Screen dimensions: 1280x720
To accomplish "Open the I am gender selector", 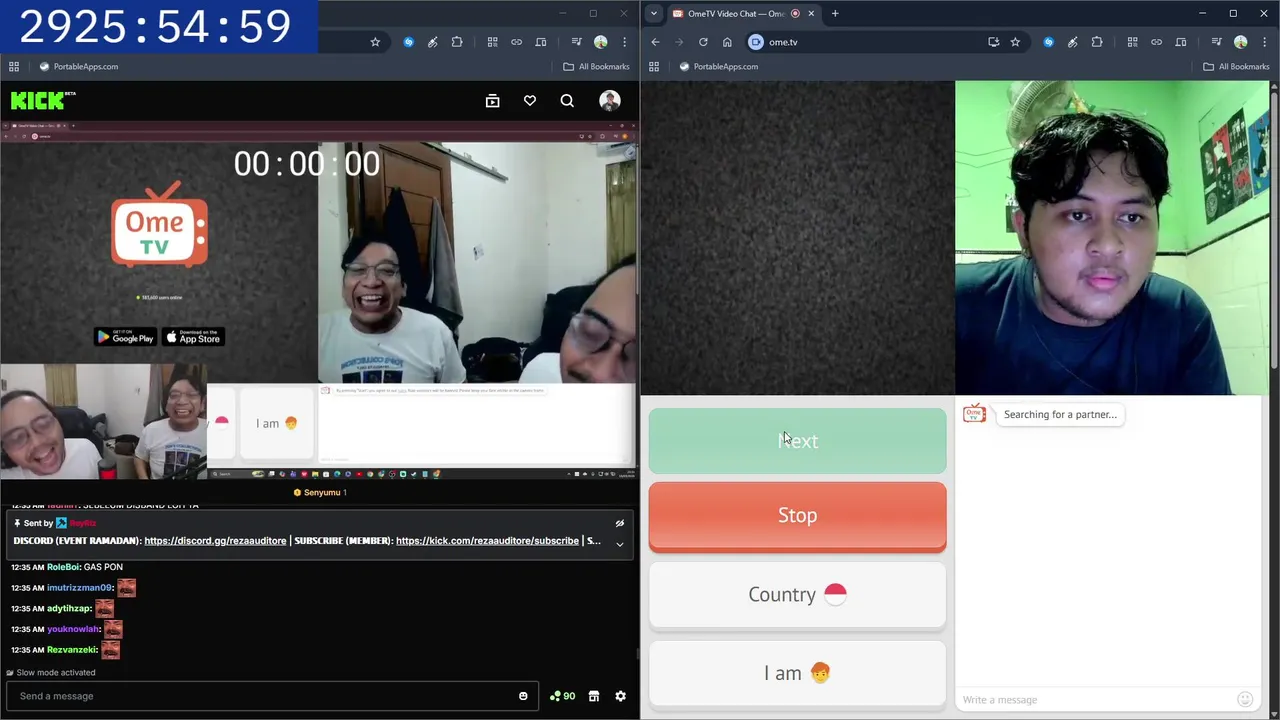I will pyautogui.click(x=797, y=673).
